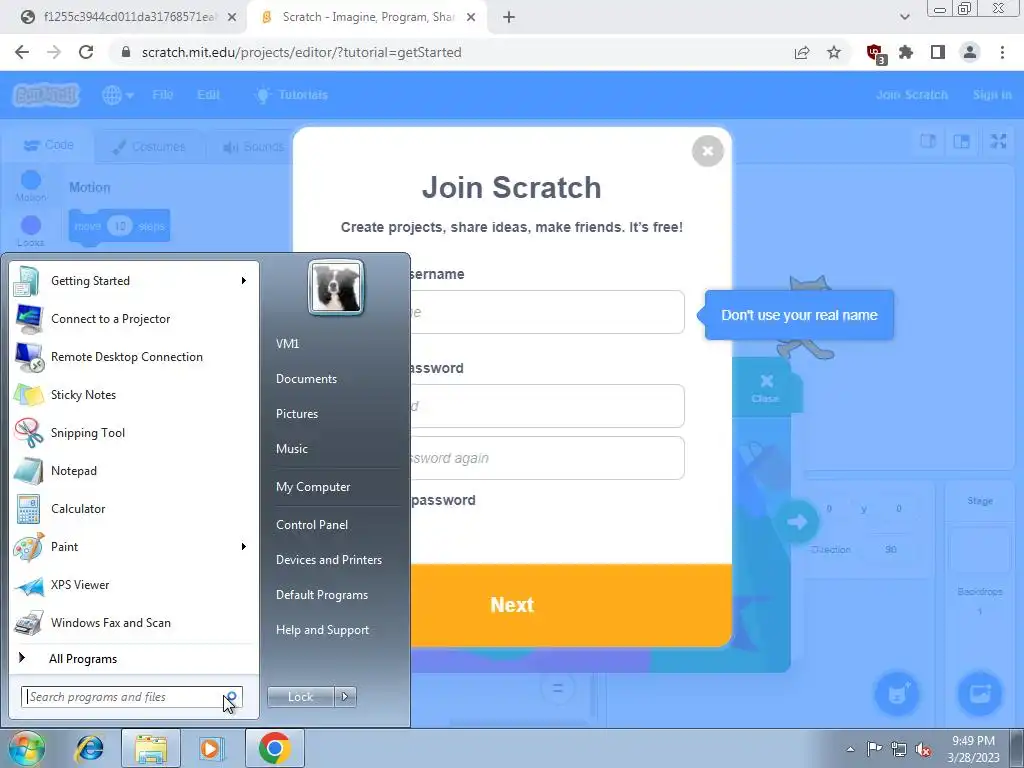Share this page icon in address bar
Image resolution: width=1024 pixels, height=768 pixels.
click(x=802, y=52)
